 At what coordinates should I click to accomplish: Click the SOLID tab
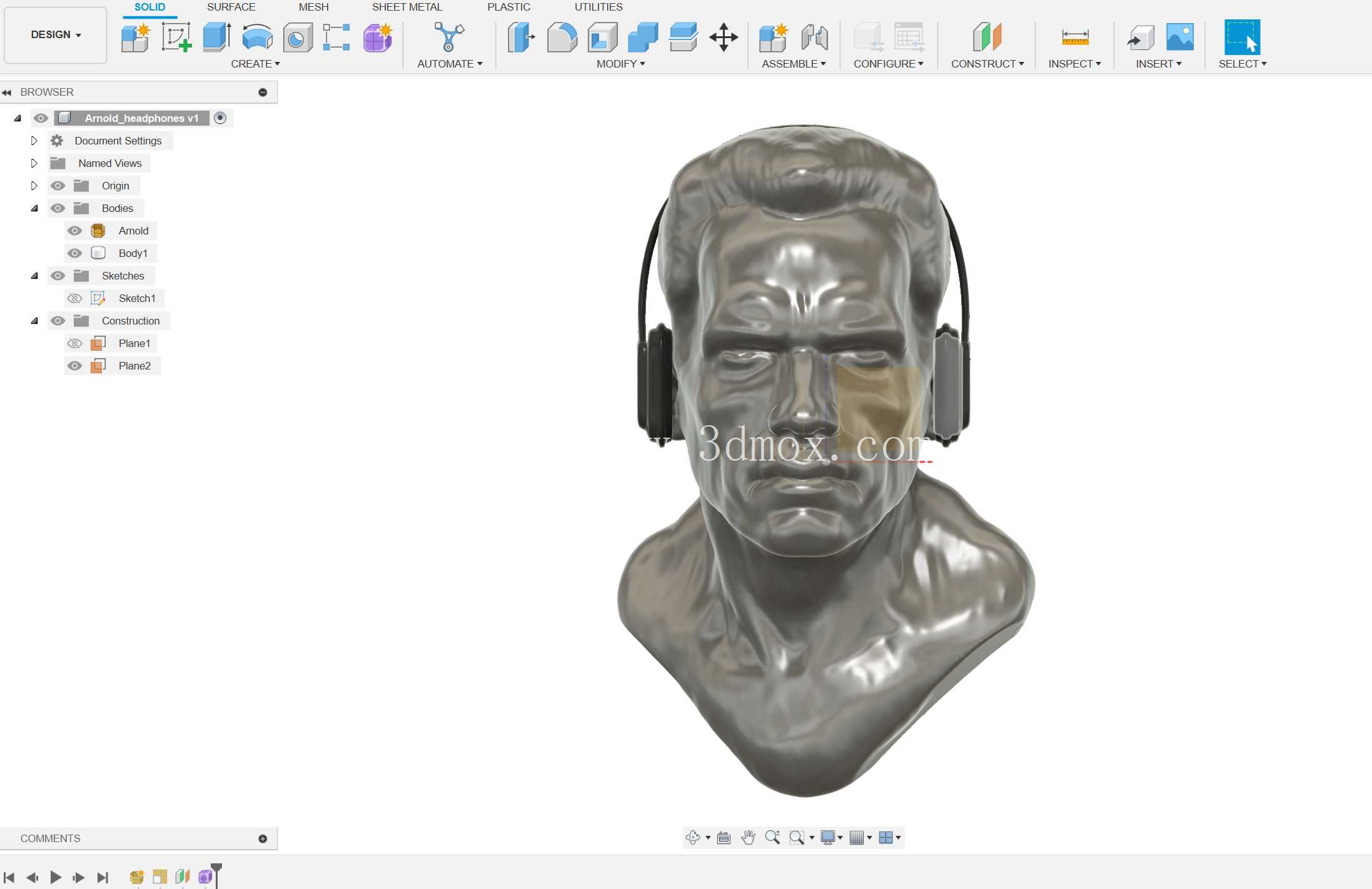tap(150, 7)
